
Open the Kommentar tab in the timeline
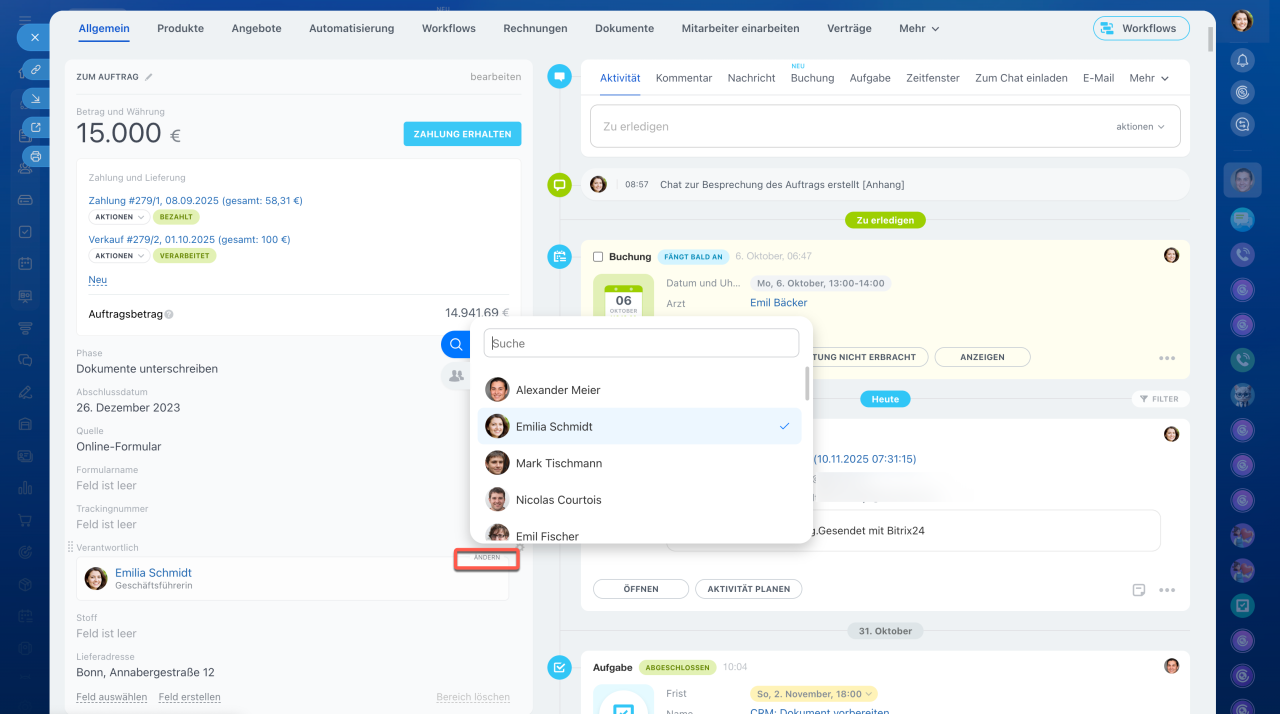684,78
